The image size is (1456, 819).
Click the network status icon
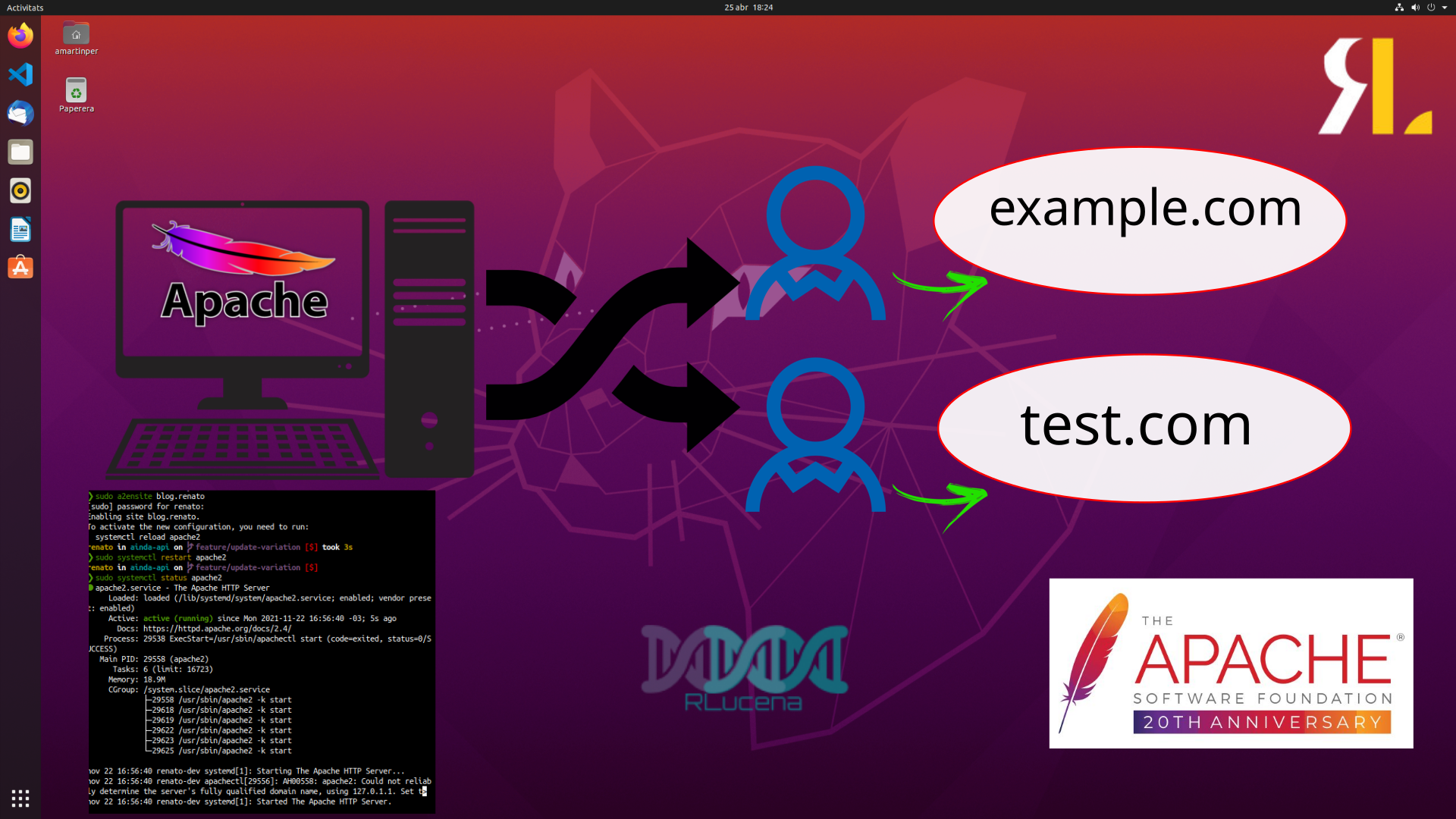pyautogui.click(x=1399, y=8)
